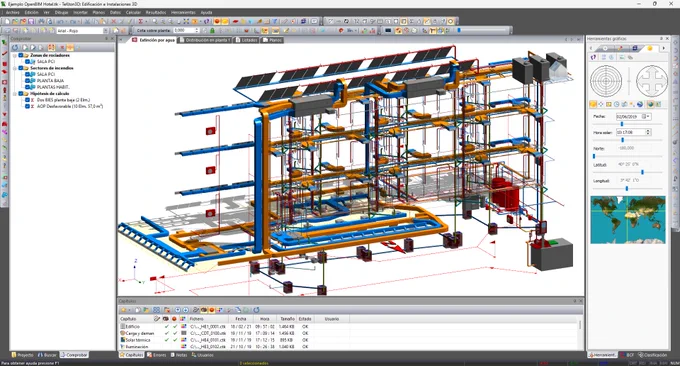Toggle Hipótesis de cálculo checkbox
The image size is (680, 366).
coord(20,94)
